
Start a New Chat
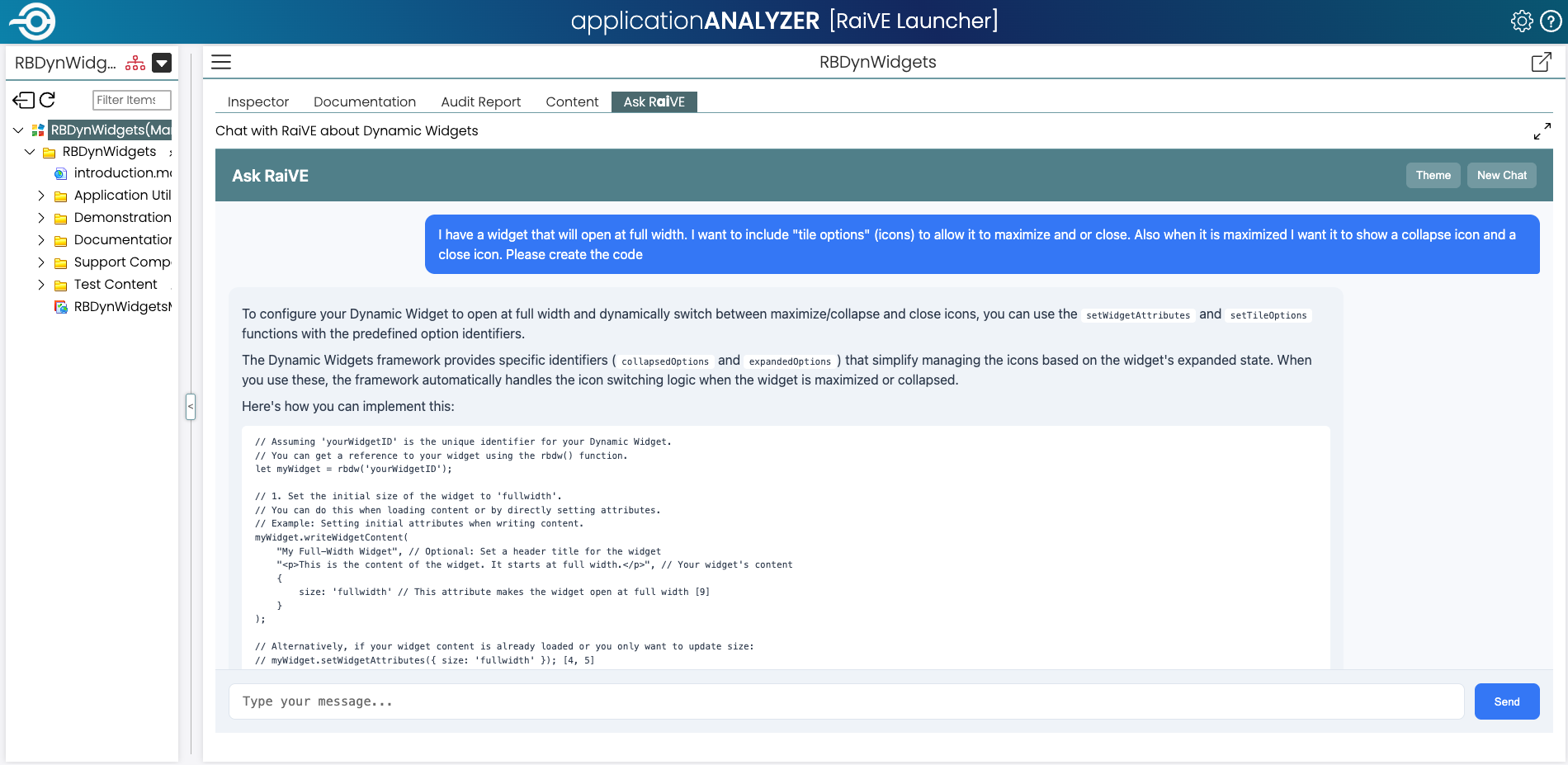[1502, 176]
